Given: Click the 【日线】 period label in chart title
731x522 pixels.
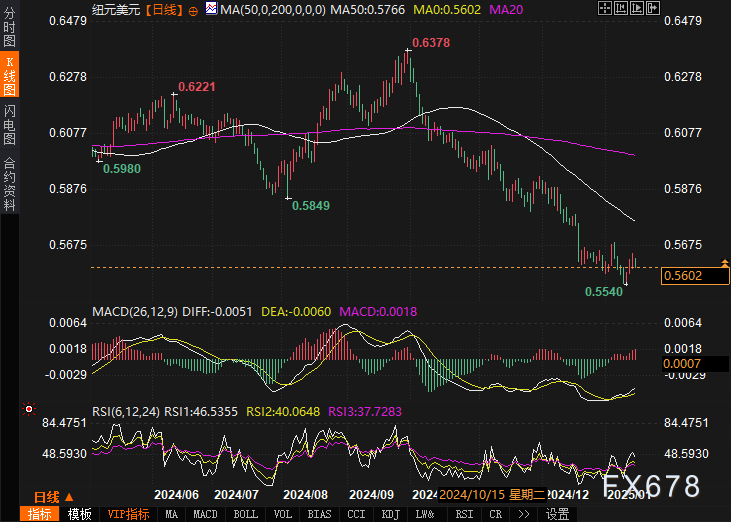Looking at the screenshot, I should point(163,10).
